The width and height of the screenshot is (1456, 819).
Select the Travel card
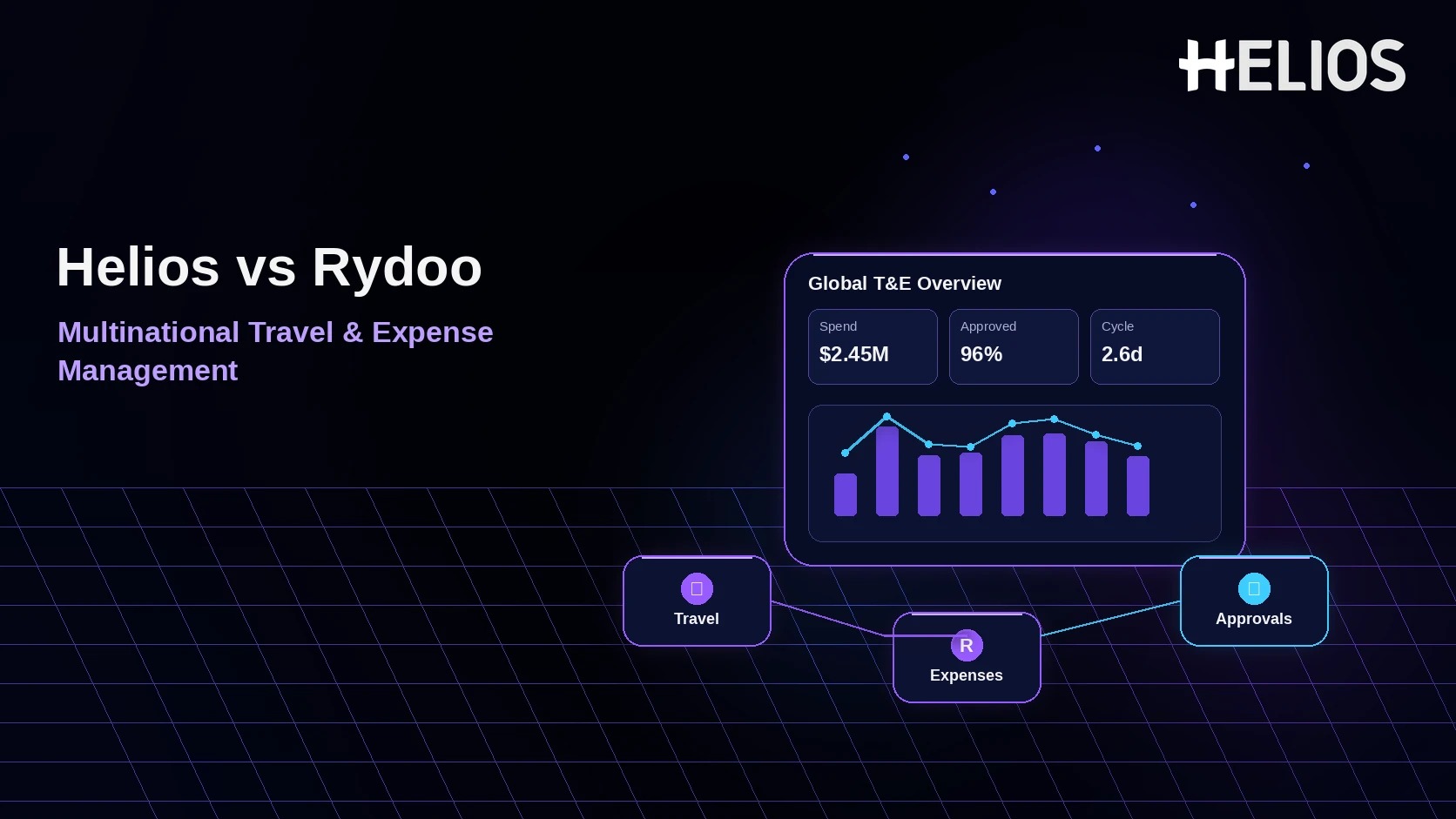click(x=697, y=601)
